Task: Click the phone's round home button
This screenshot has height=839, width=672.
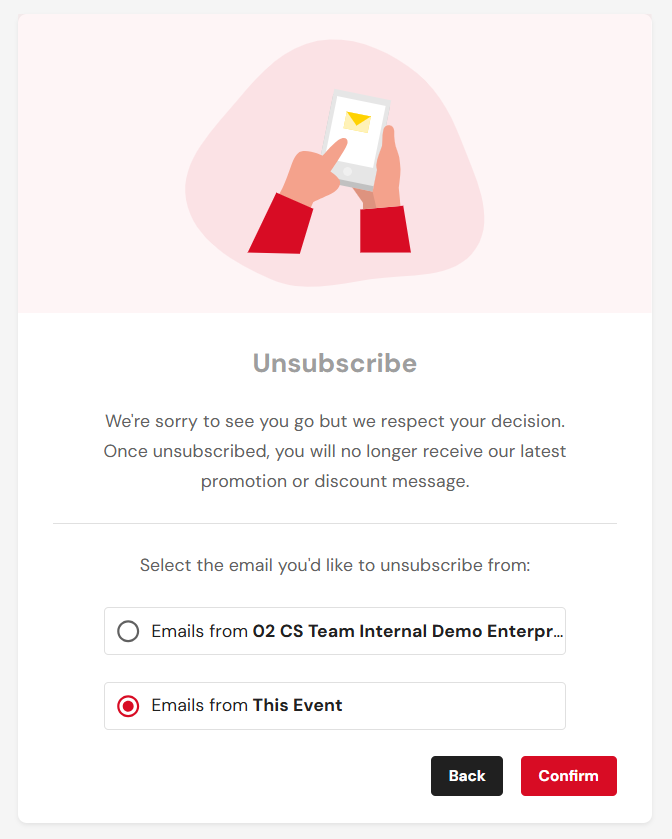Action: click(348, 171)
